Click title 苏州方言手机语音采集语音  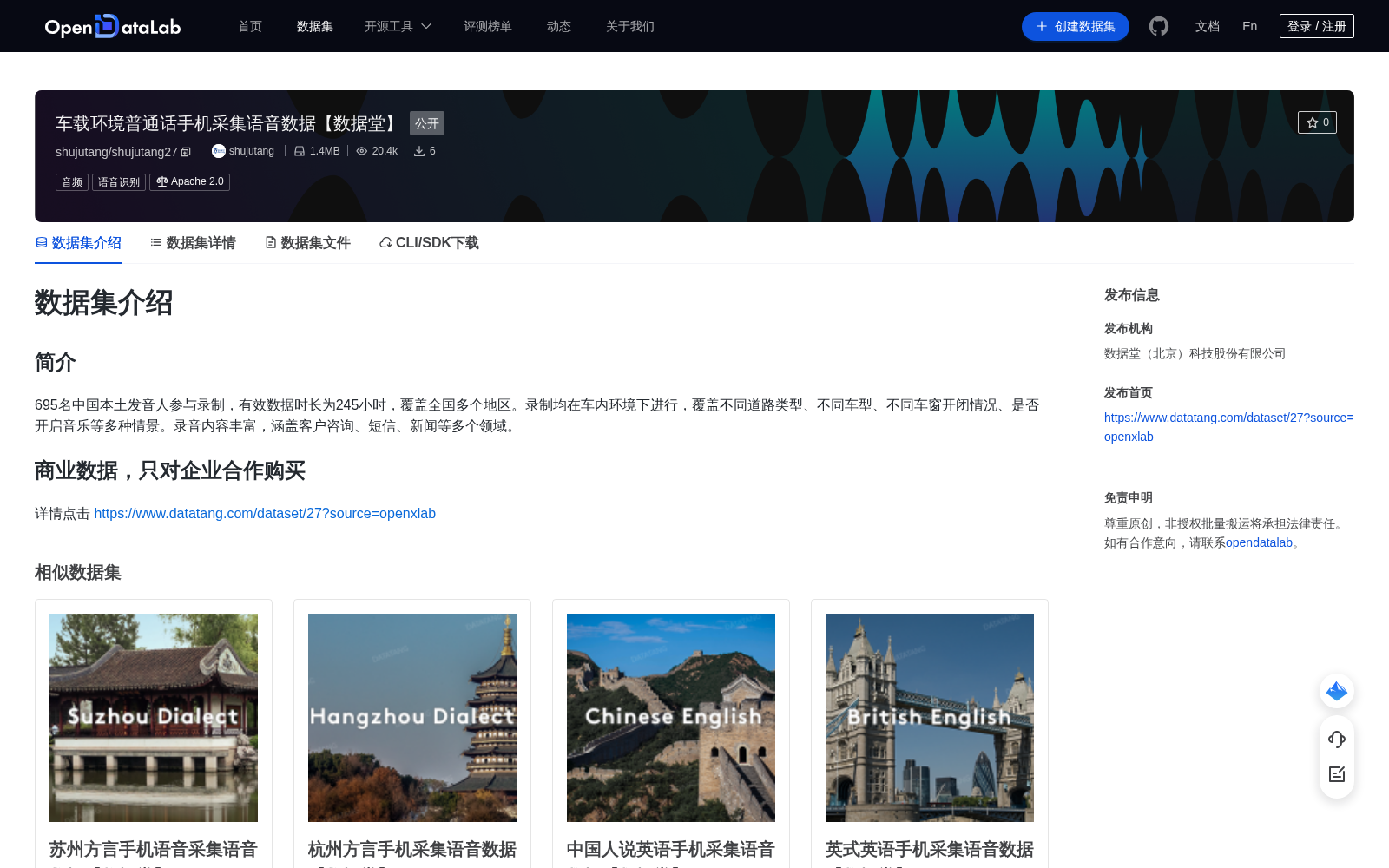(x=154, y=850)
